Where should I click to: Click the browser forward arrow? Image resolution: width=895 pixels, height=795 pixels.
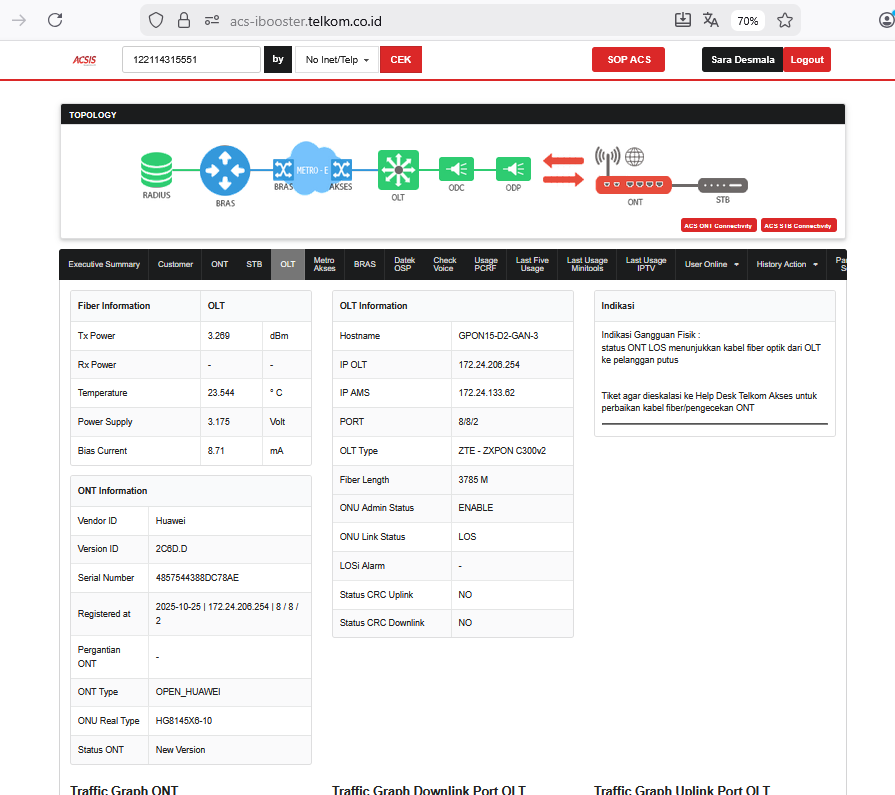click(x=19, y=21)
